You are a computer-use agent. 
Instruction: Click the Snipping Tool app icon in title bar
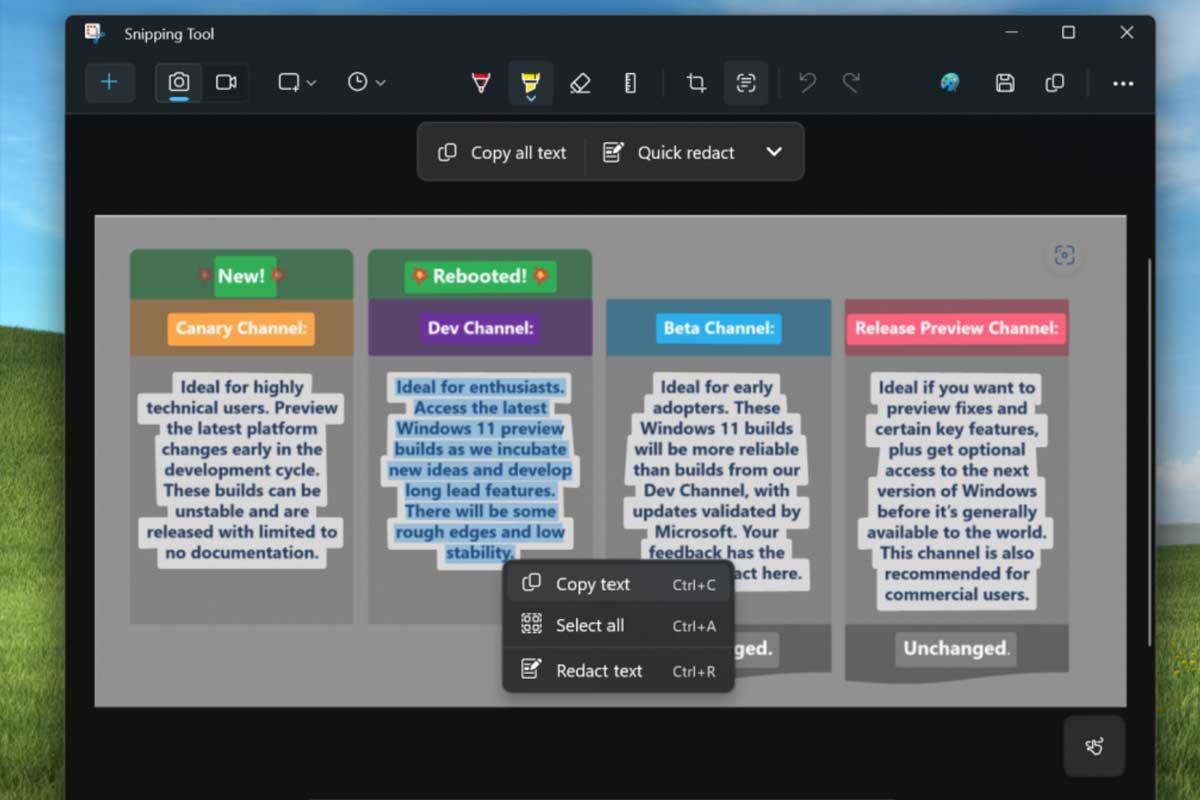96,33
